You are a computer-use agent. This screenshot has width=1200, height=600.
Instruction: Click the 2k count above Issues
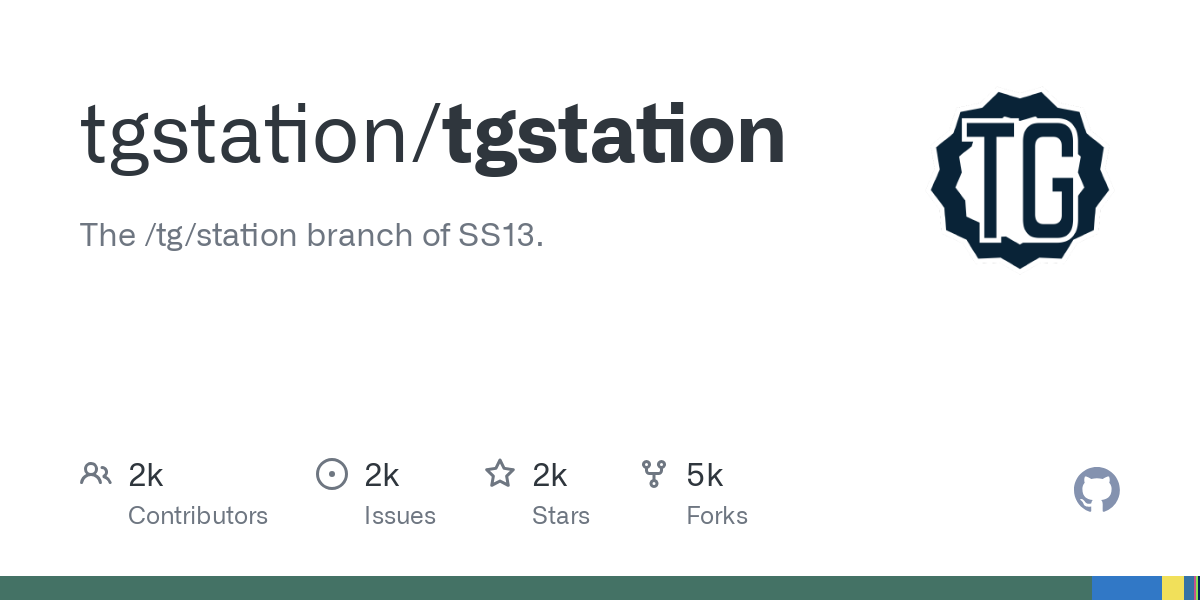pyautogui.click(x=382, y=475)
